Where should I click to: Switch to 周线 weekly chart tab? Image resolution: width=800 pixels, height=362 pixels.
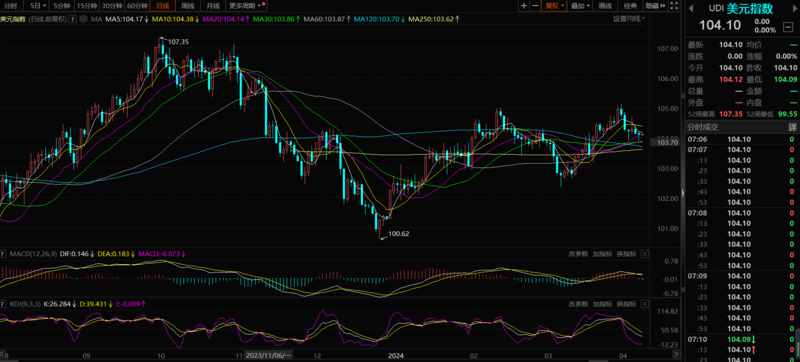pyautogui.click(x=188, y=6)
